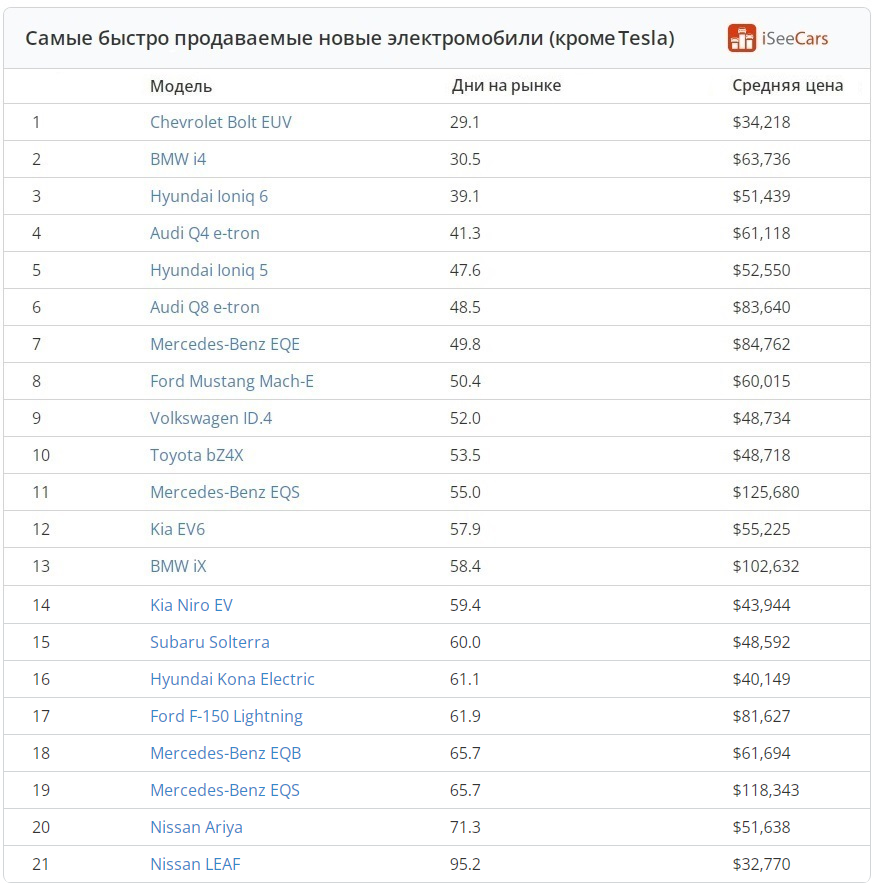
Task: Select the Hyundai Ioniq 6 link
Action: point(209,196)
